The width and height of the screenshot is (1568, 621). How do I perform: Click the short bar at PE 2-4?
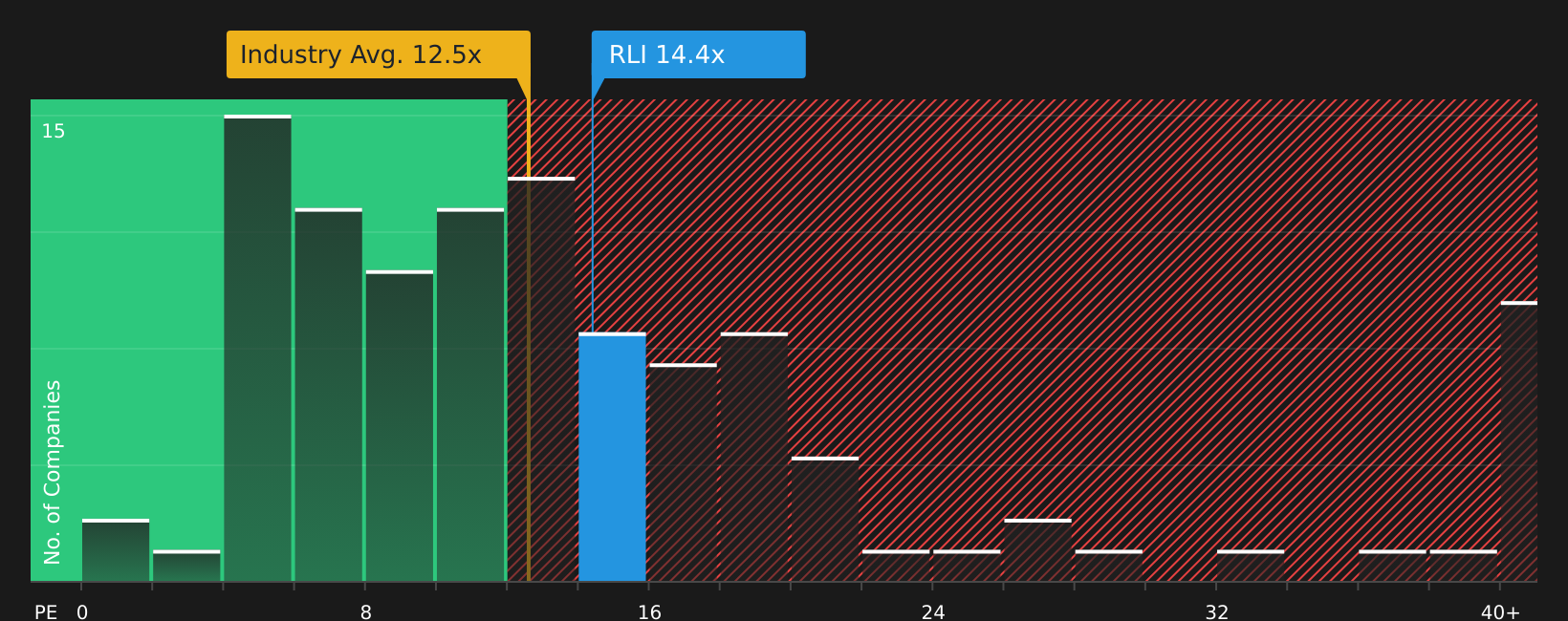click(186, 566)
